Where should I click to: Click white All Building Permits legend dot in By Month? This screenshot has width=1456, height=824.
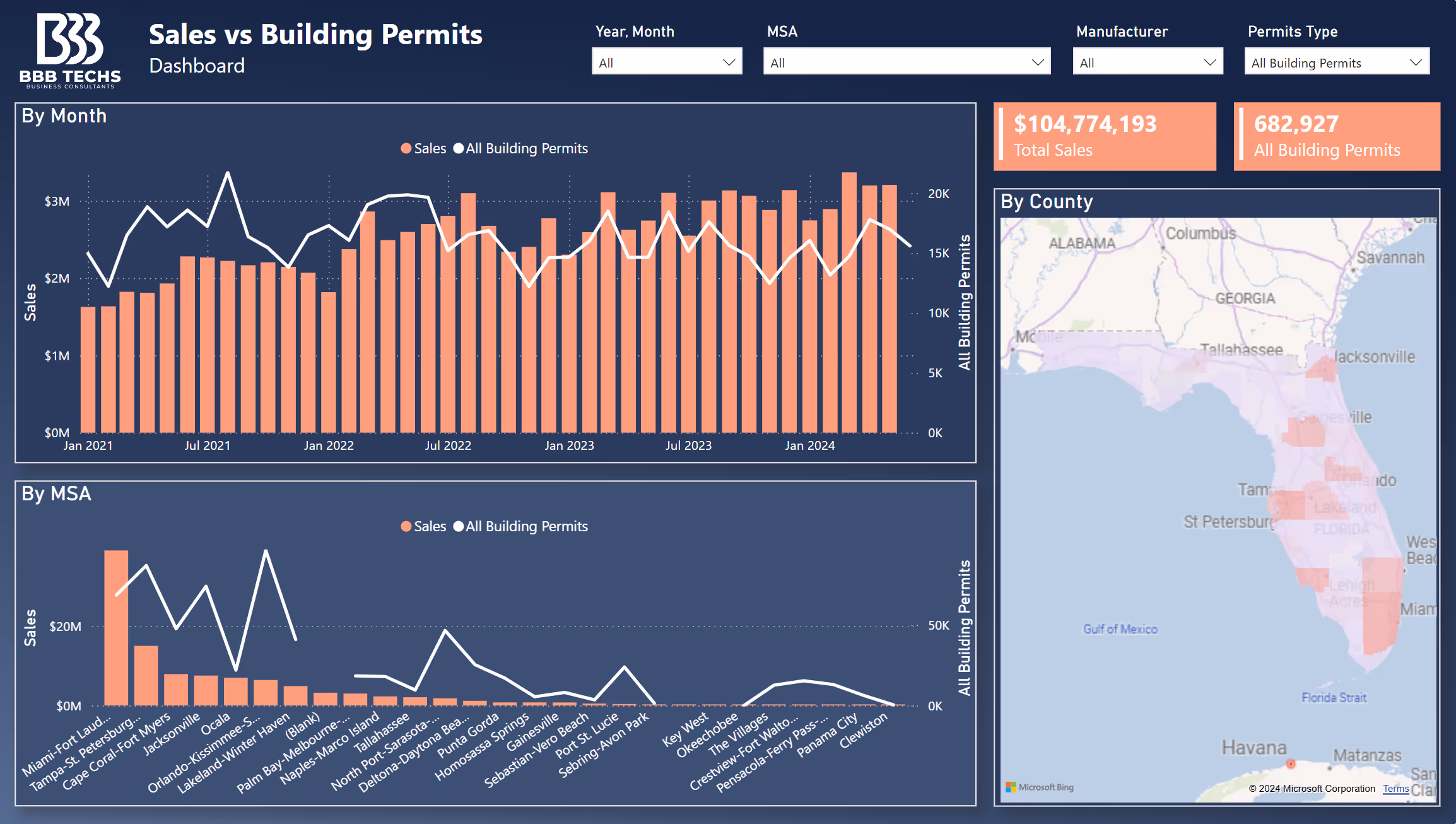459,148
